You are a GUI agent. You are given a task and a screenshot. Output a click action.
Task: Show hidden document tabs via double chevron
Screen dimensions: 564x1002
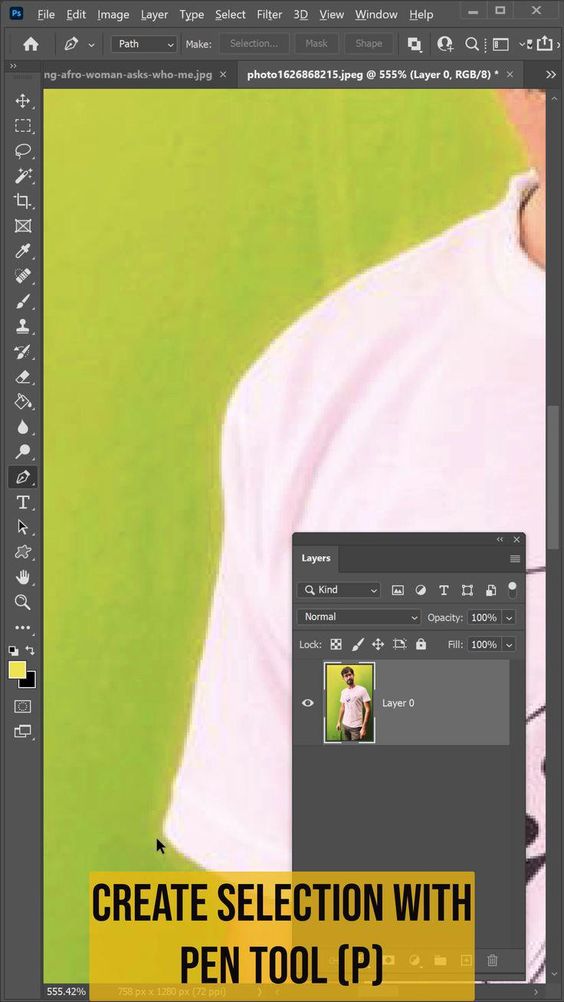(x=551, y=75)
